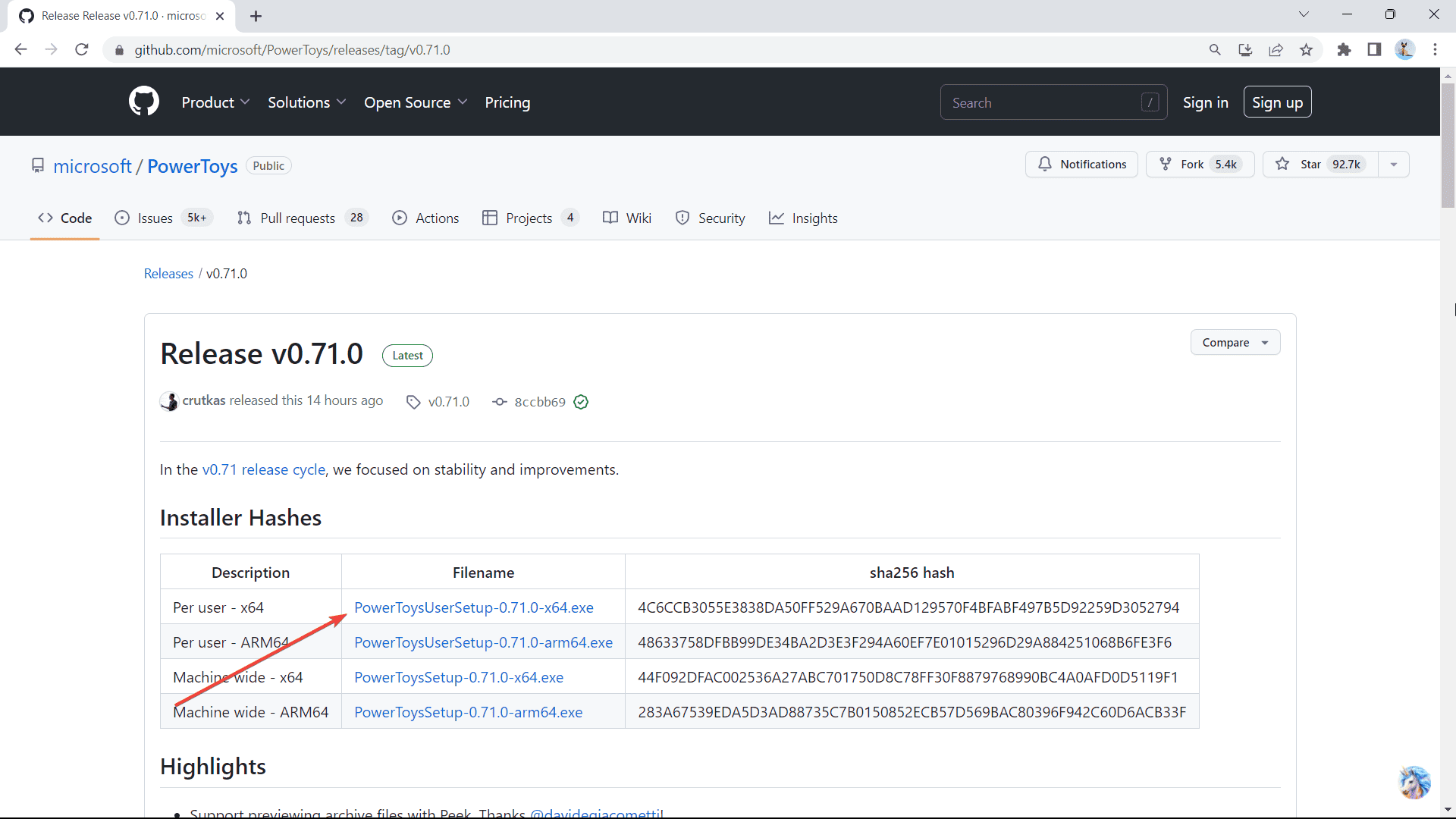Fork the repository
Screen dimensions: 1456x819
pyautogui.click(x=1200, y=165)
